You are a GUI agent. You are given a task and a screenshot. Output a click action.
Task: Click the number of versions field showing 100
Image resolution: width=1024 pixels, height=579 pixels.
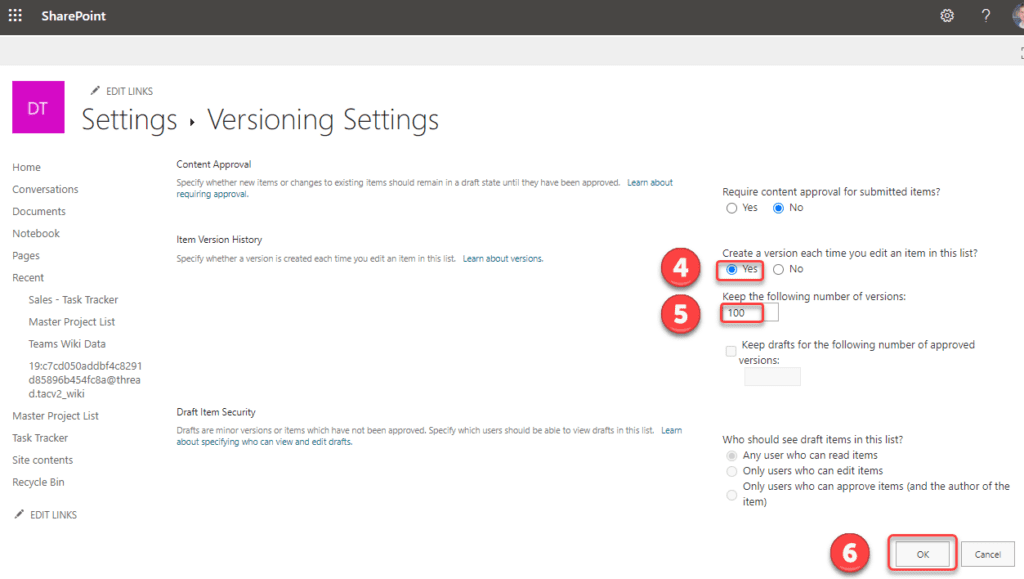click(x=750, y=313)
